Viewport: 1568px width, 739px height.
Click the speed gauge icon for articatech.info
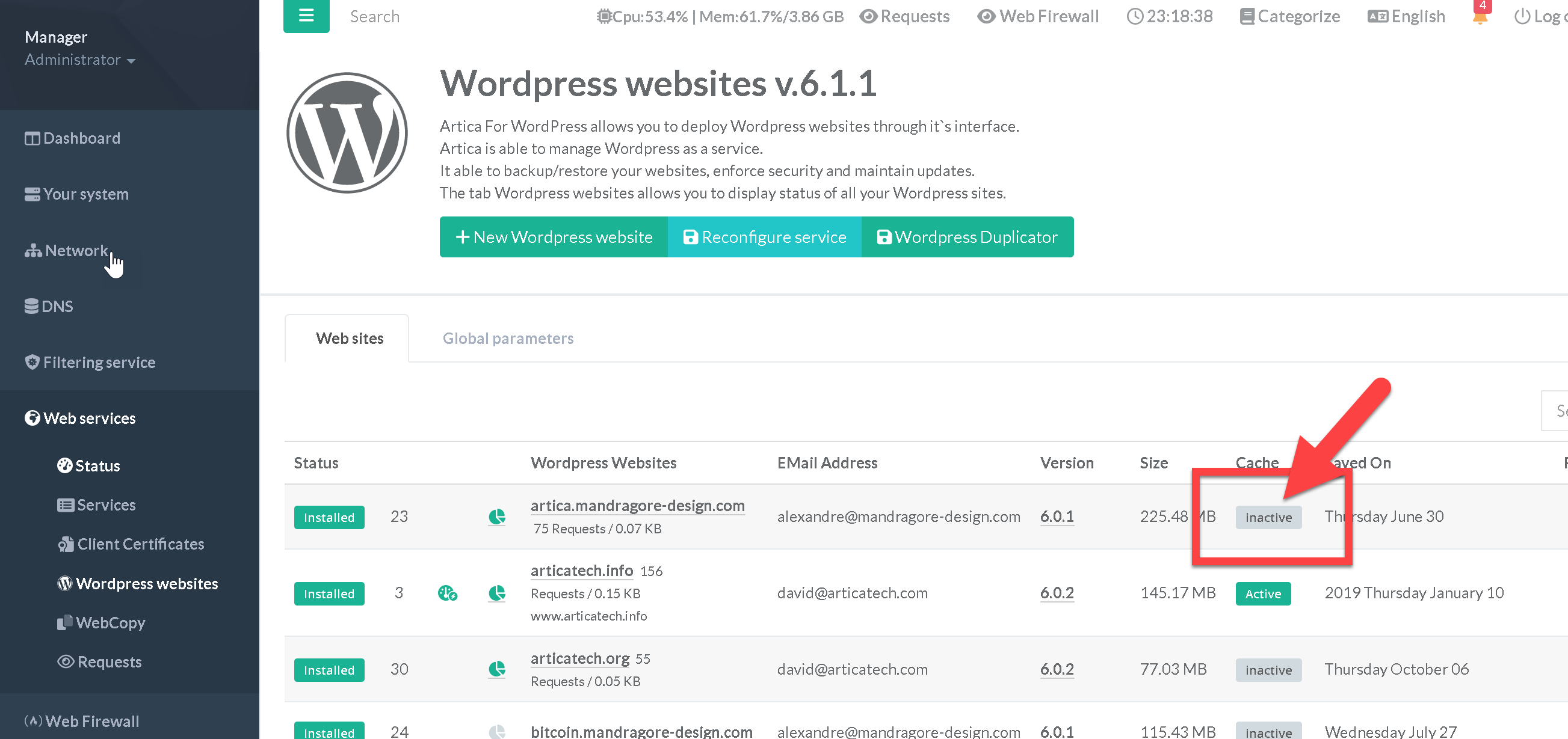pyautogui.click(x=448, y=593)
